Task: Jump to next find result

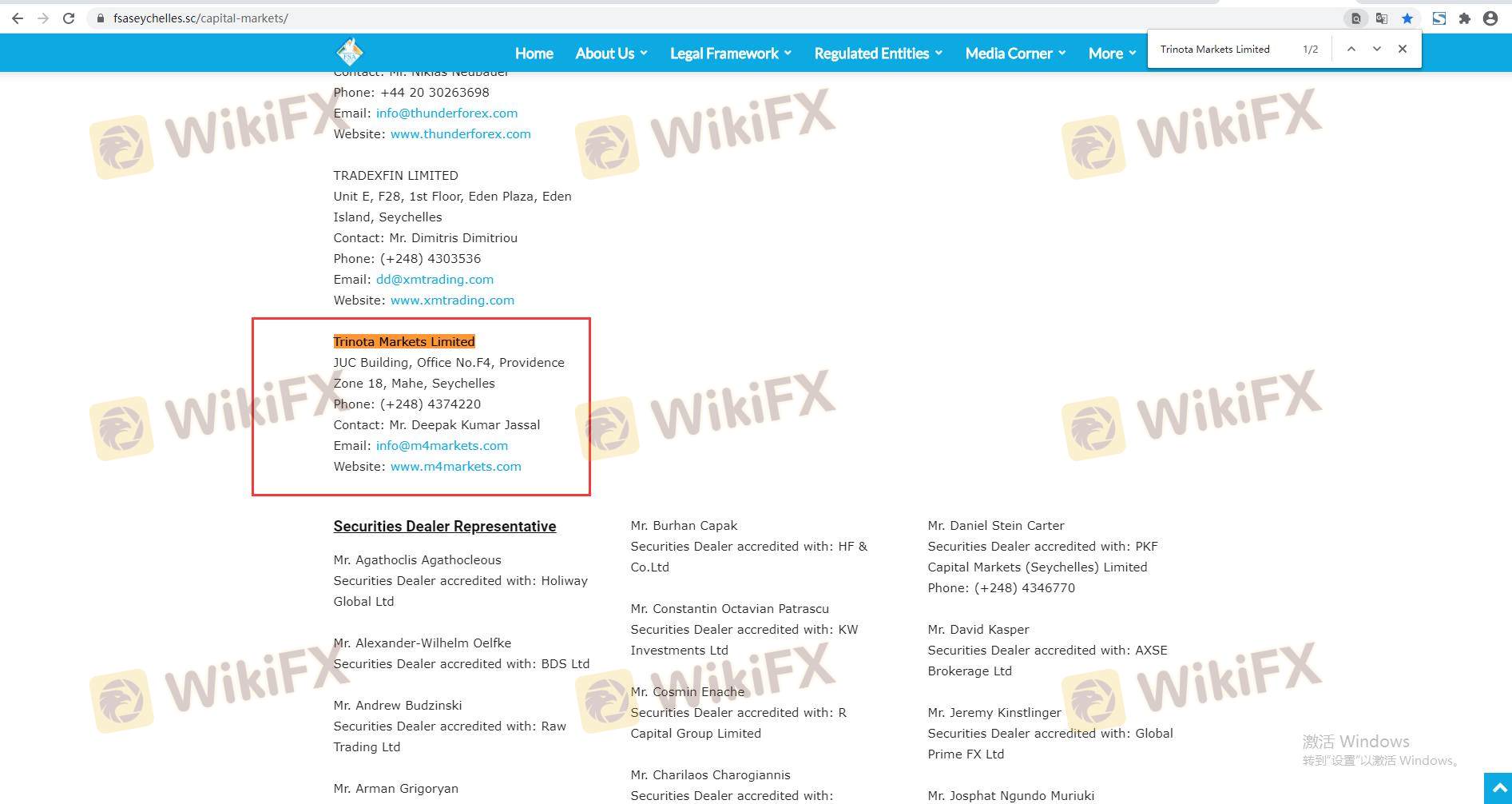Action: [1376, 49]
